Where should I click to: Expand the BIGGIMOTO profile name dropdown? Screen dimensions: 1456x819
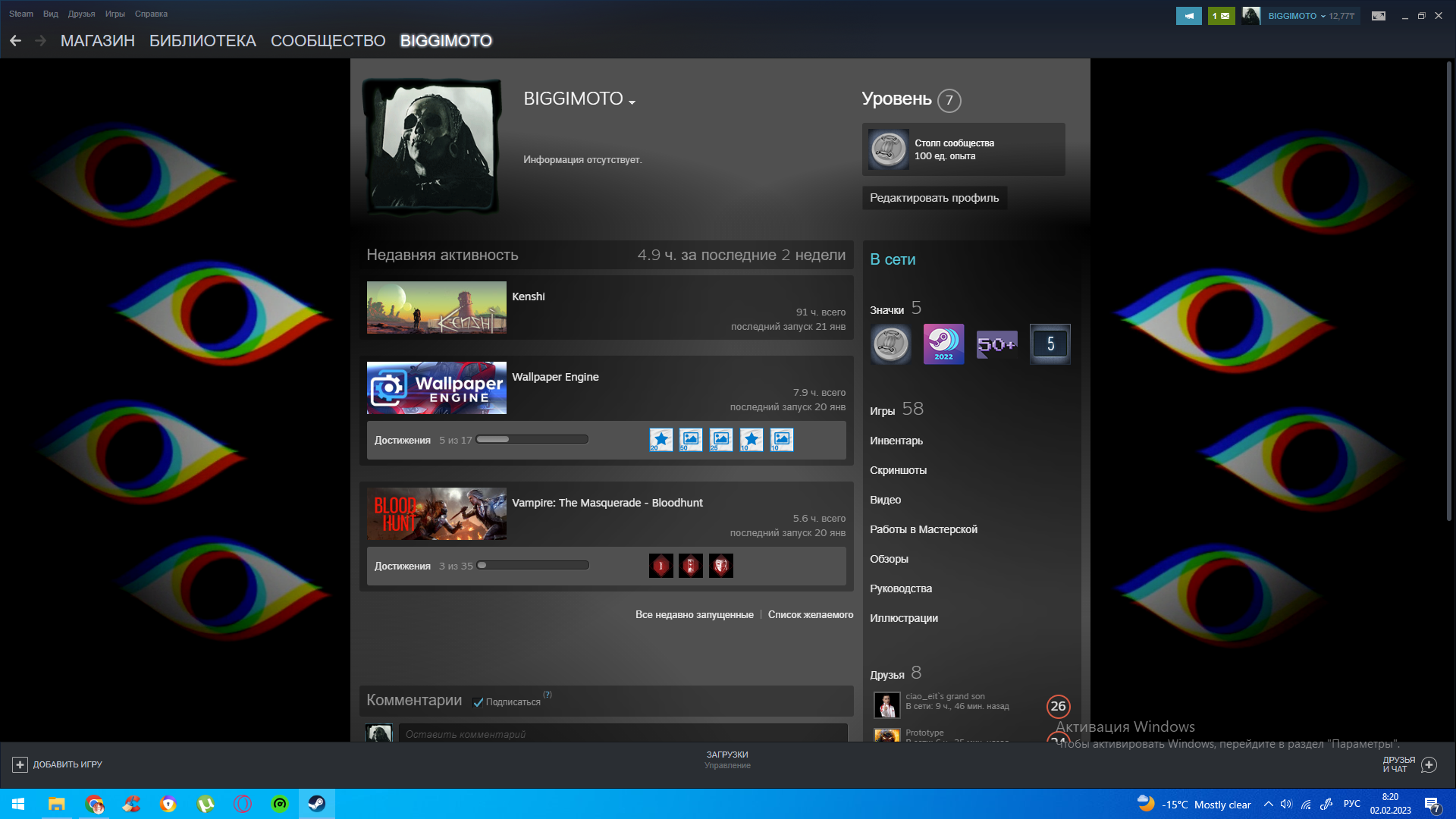[x=632, y=102]
